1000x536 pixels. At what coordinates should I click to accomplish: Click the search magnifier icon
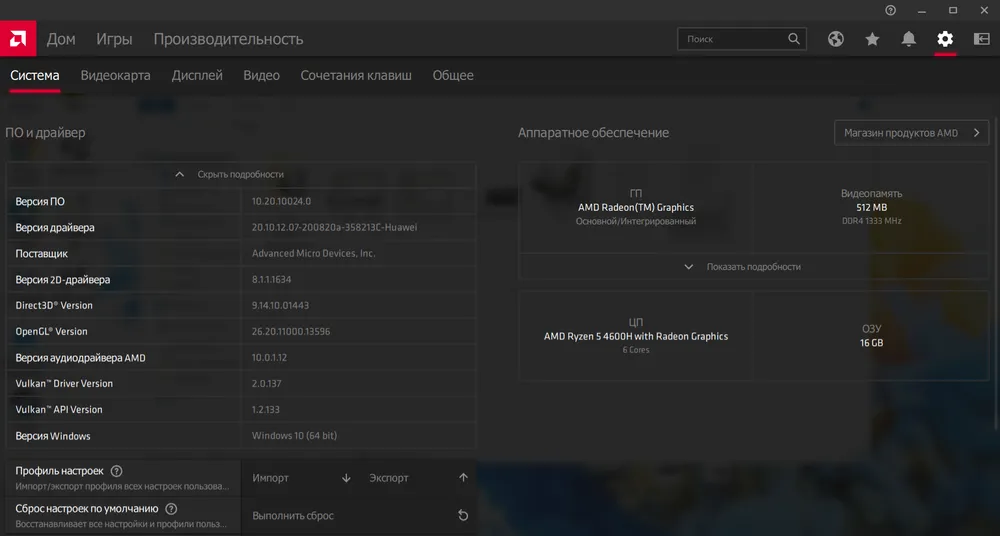[795, 39]
